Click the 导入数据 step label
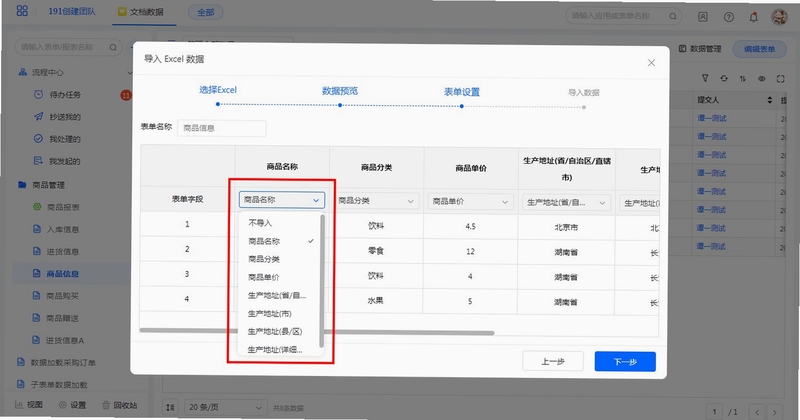Screen dimensions: 800x420 pyautogui.click(x=584, y=92)
